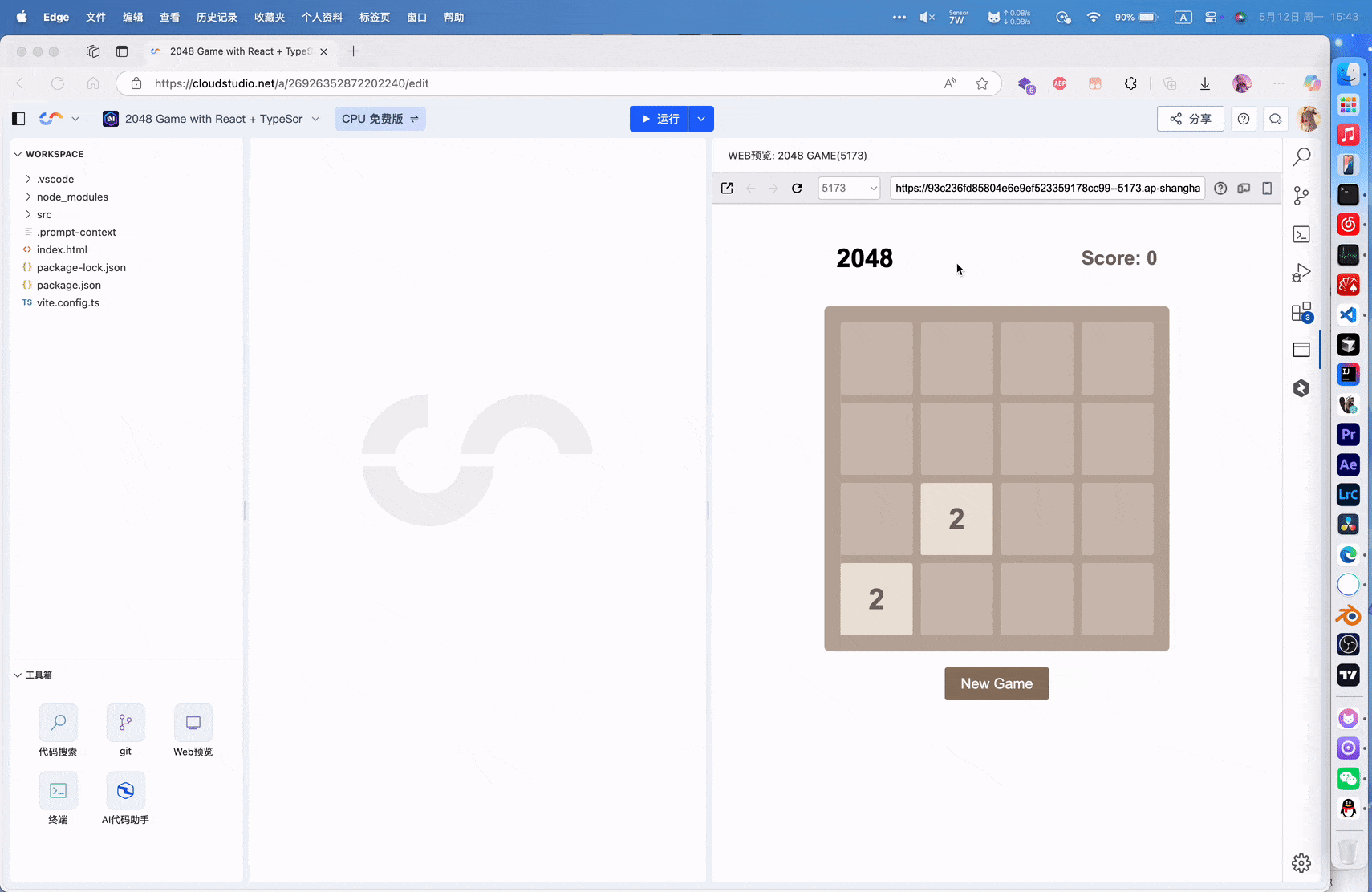Open the source control panel in the sidebar
The image size is (1372, 892).
pyautogui.click(x=1301, y=195)
